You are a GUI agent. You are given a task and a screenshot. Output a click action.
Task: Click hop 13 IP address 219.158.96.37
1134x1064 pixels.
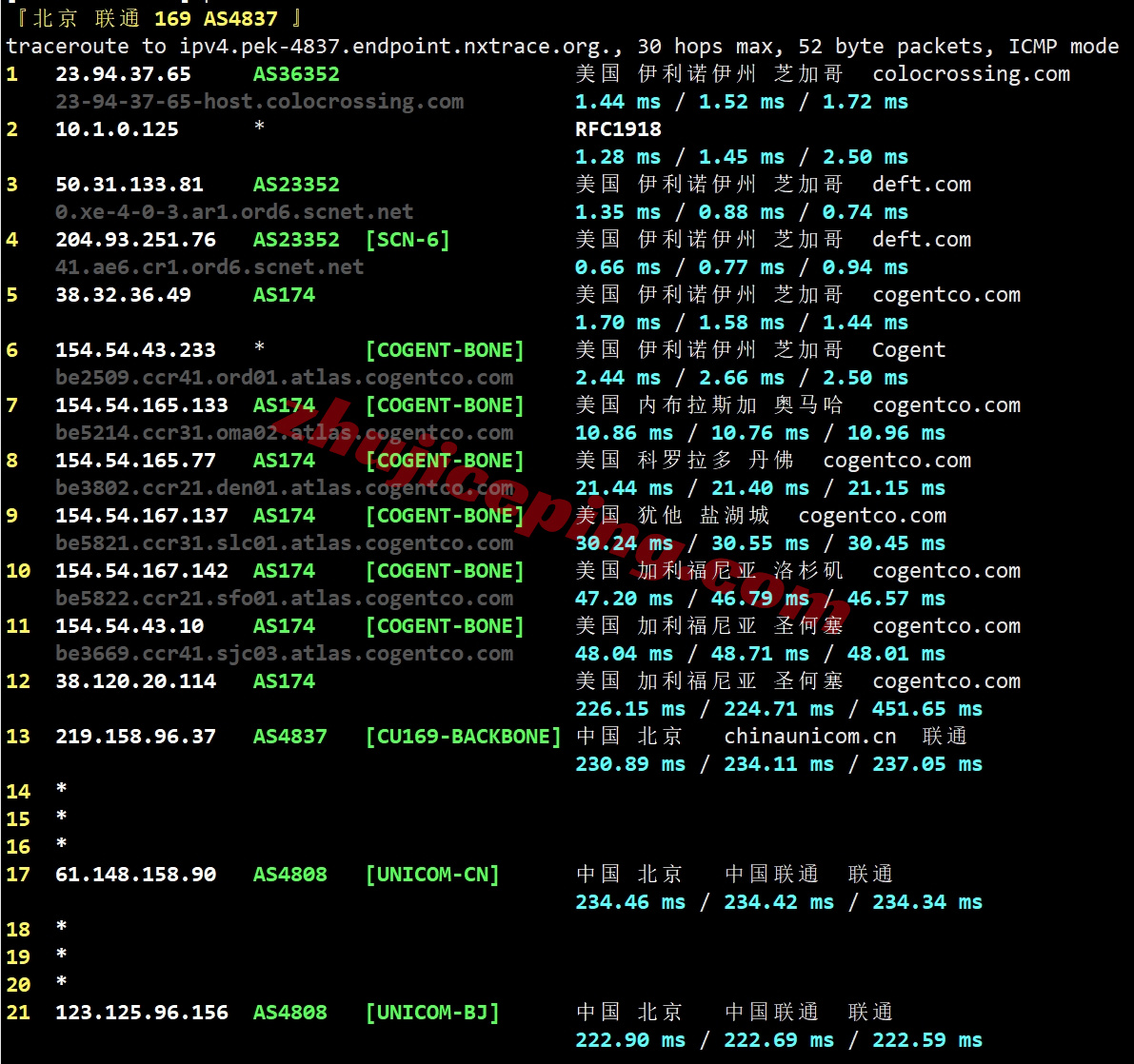point(135,738)
